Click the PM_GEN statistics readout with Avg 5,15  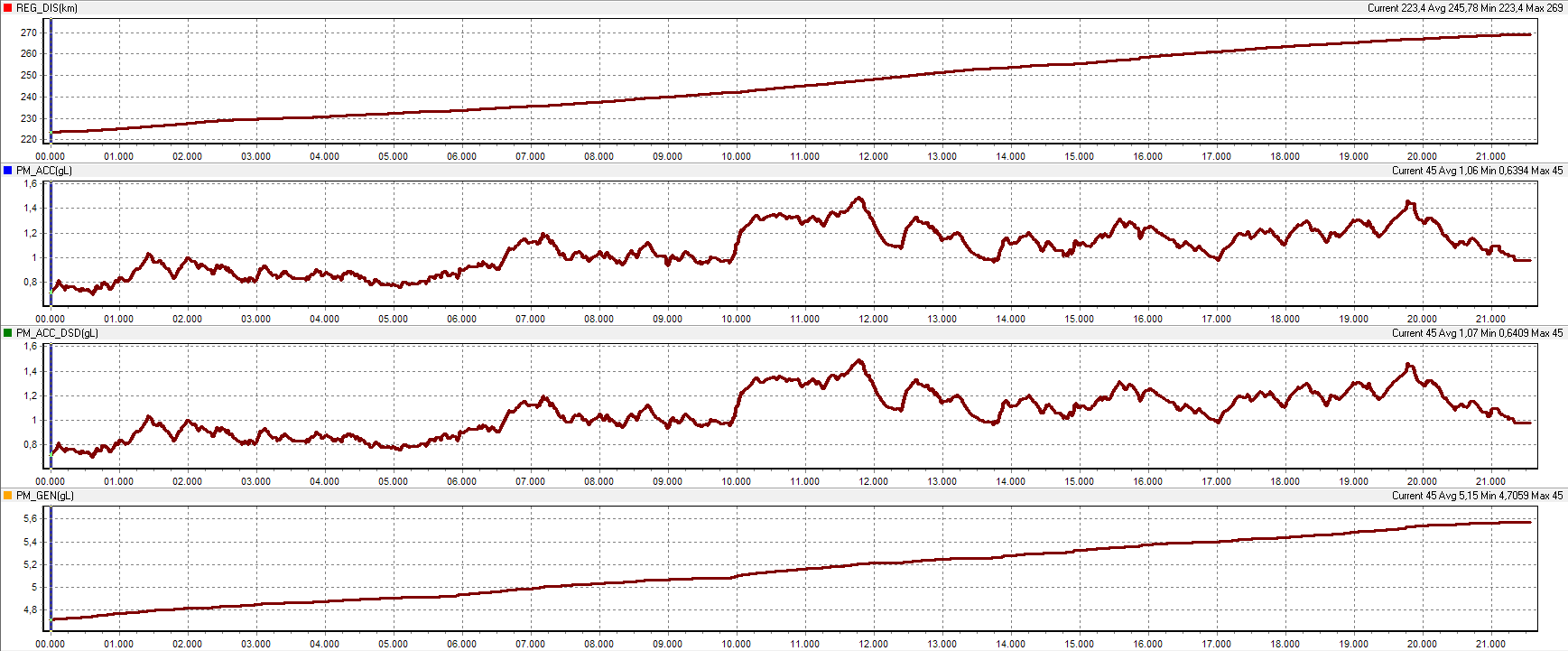tap(1477, 496)
